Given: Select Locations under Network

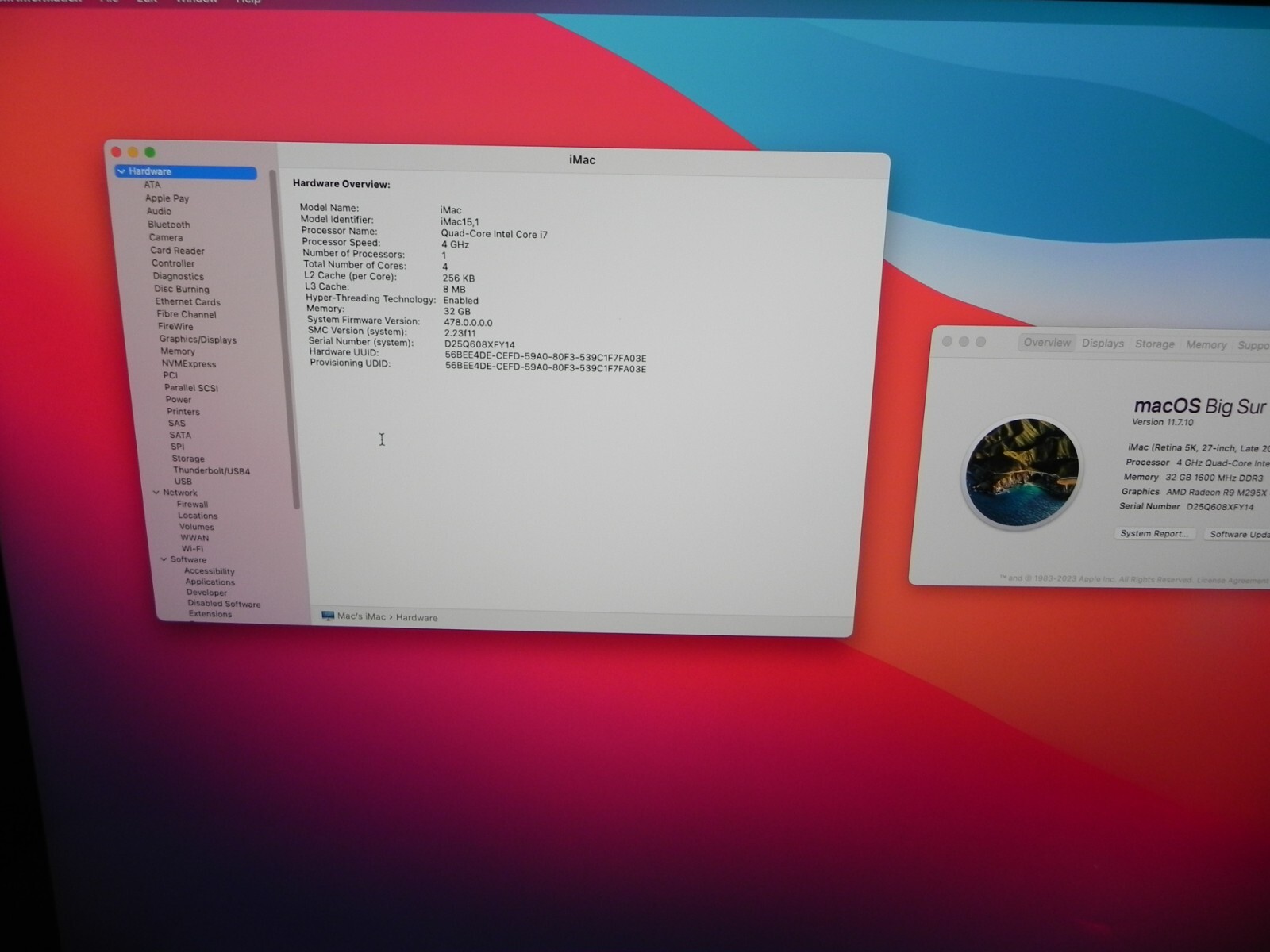Looking at the screenshot, I should coord(198,516).
